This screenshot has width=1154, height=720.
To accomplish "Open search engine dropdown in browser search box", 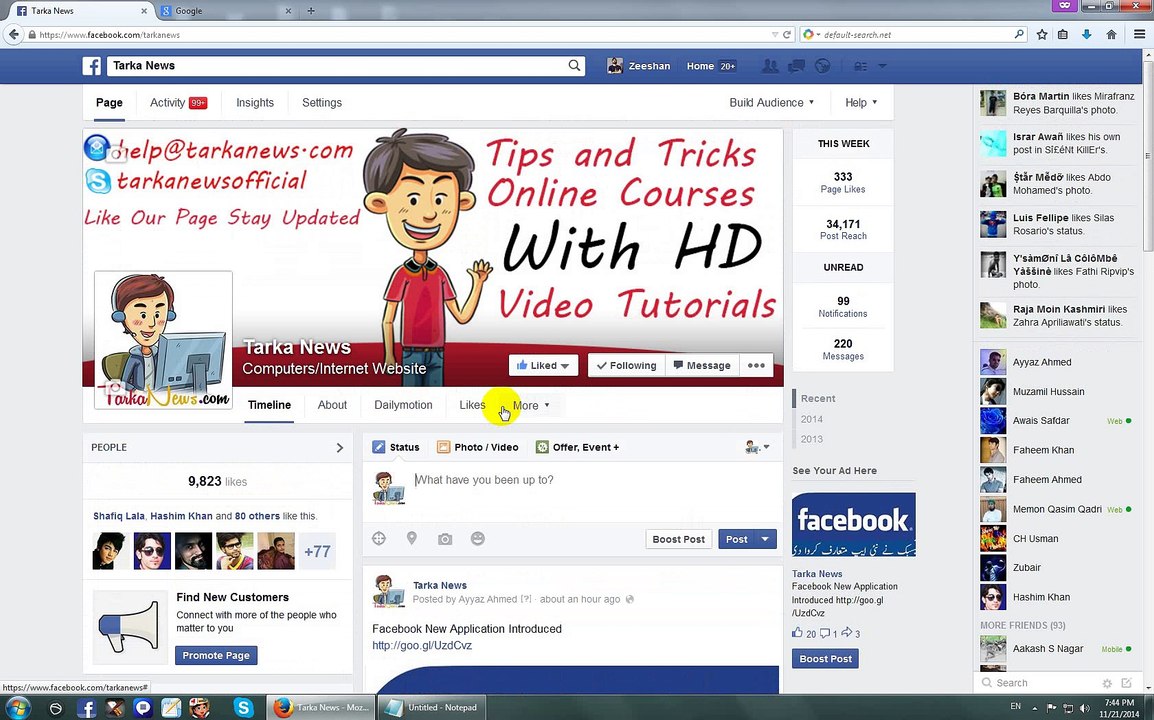I will (x=811, y=35).
